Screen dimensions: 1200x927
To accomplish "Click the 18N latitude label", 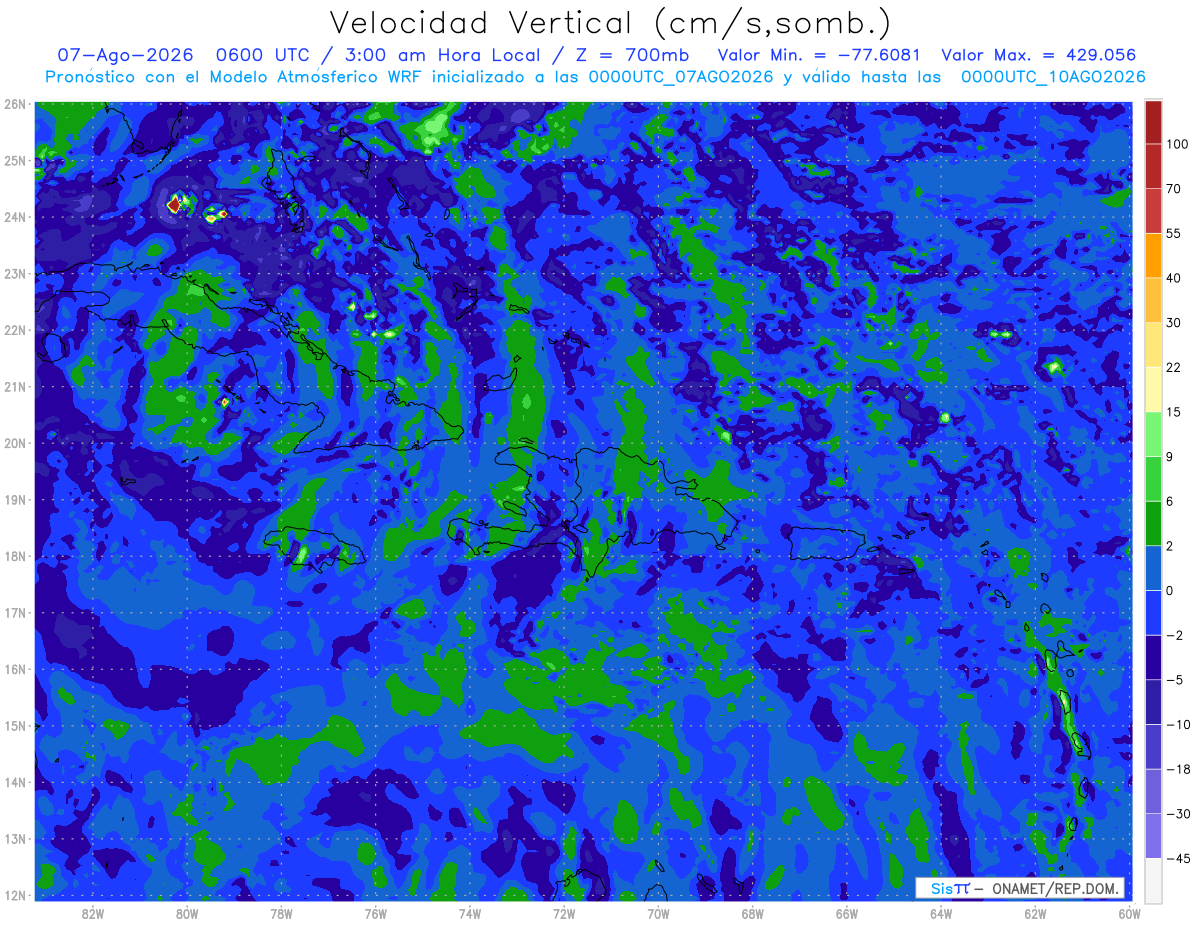I will pos(15,556).
